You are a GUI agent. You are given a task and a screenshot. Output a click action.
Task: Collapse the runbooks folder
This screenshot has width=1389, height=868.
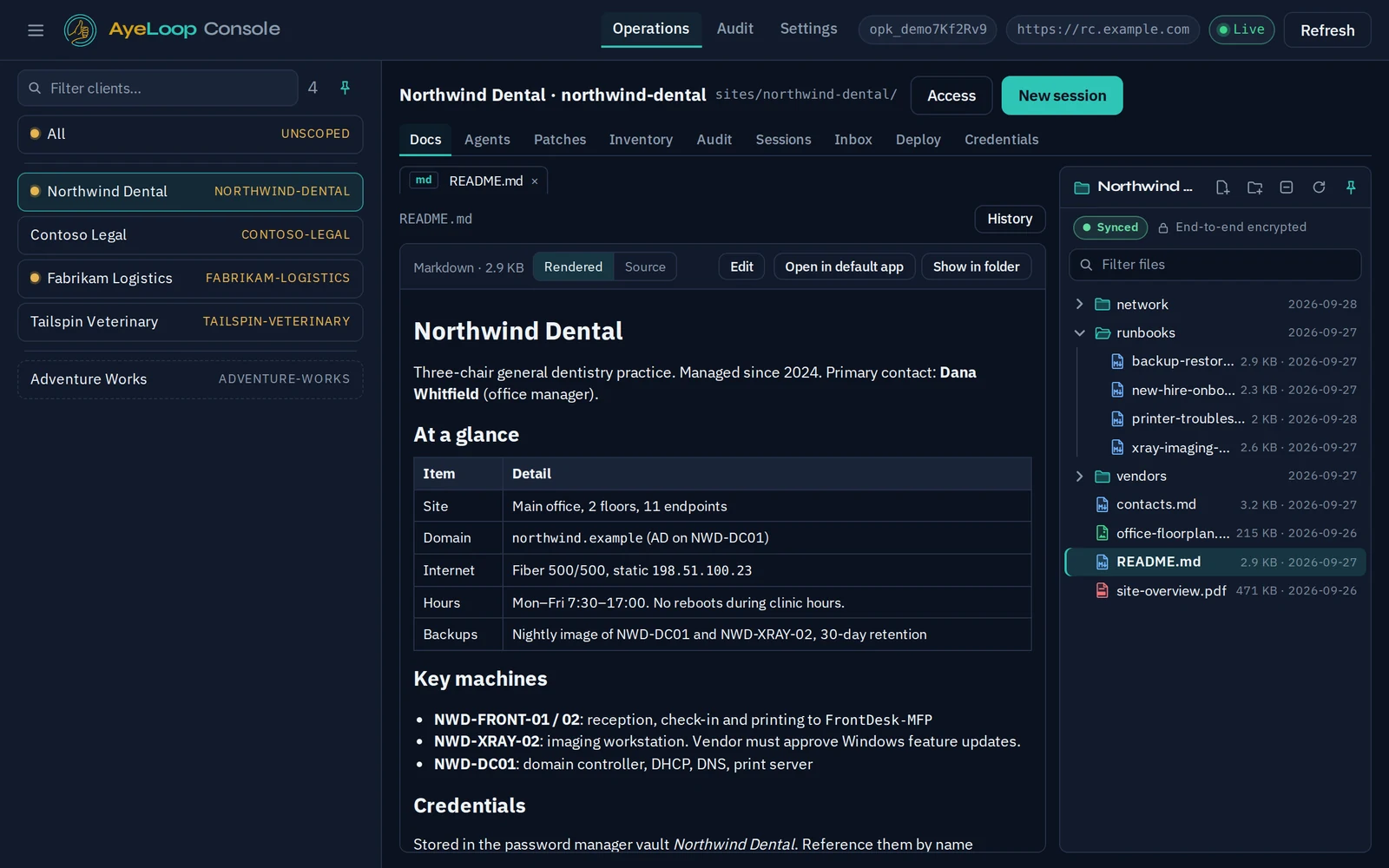click(x=1079, y=332)
